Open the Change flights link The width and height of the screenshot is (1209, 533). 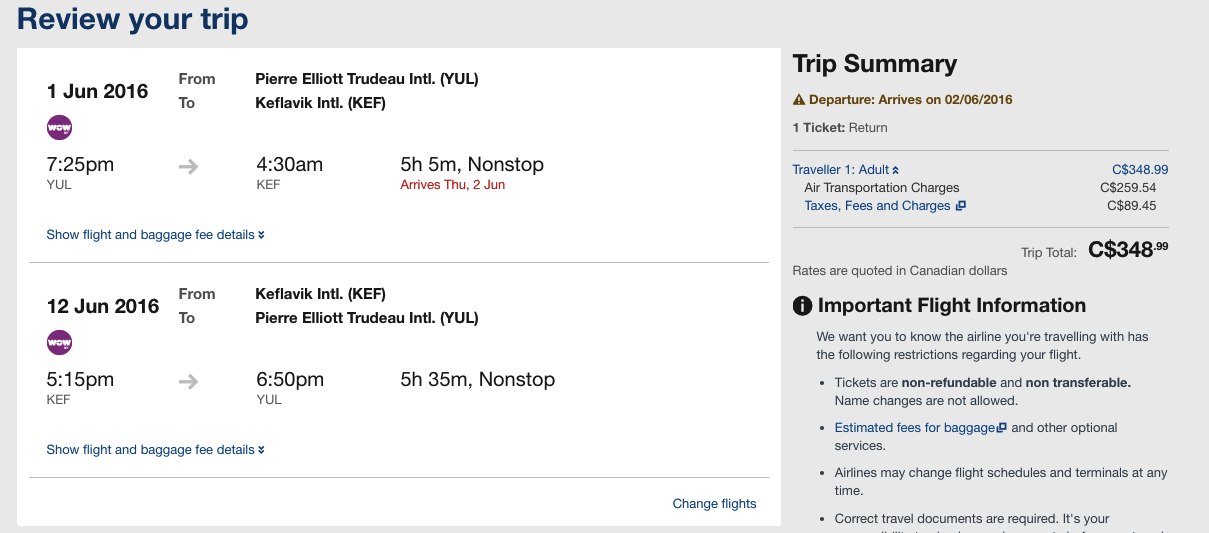pyautogui.click(x=715, y=504)
